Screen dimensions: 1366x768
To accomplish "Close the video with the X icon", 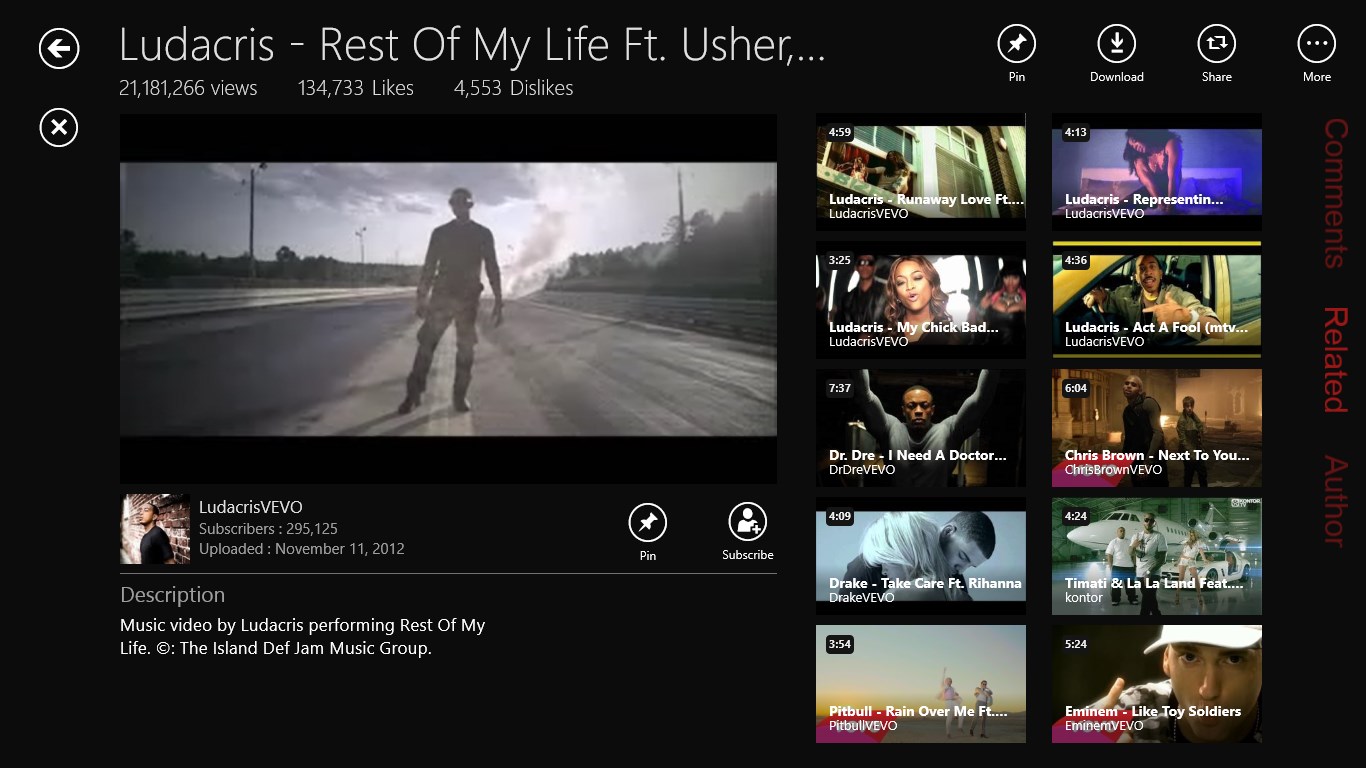I will [x=59, y=127].
